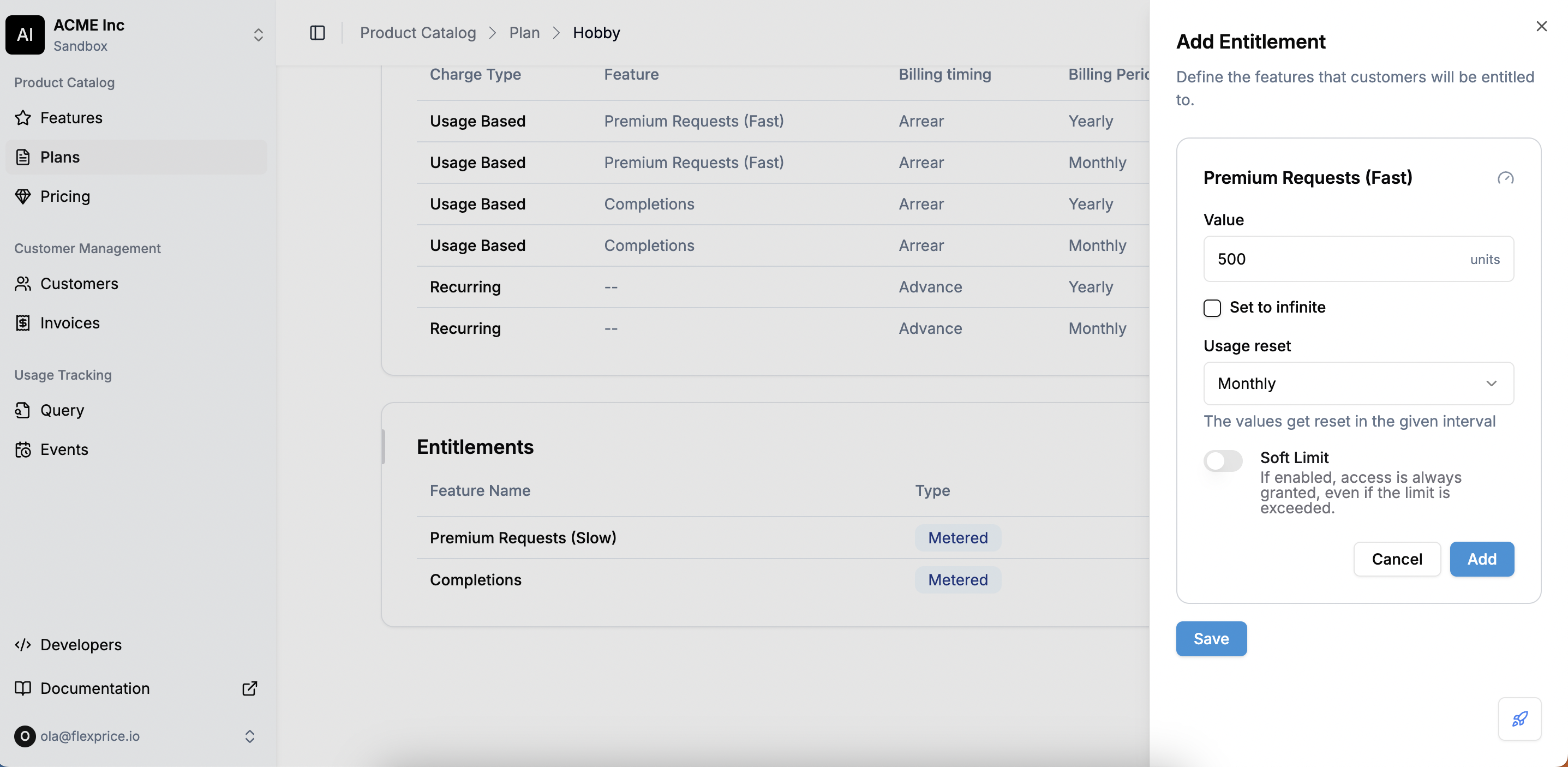Open the Usage reset Monthly dropdown

point(1358,383)
